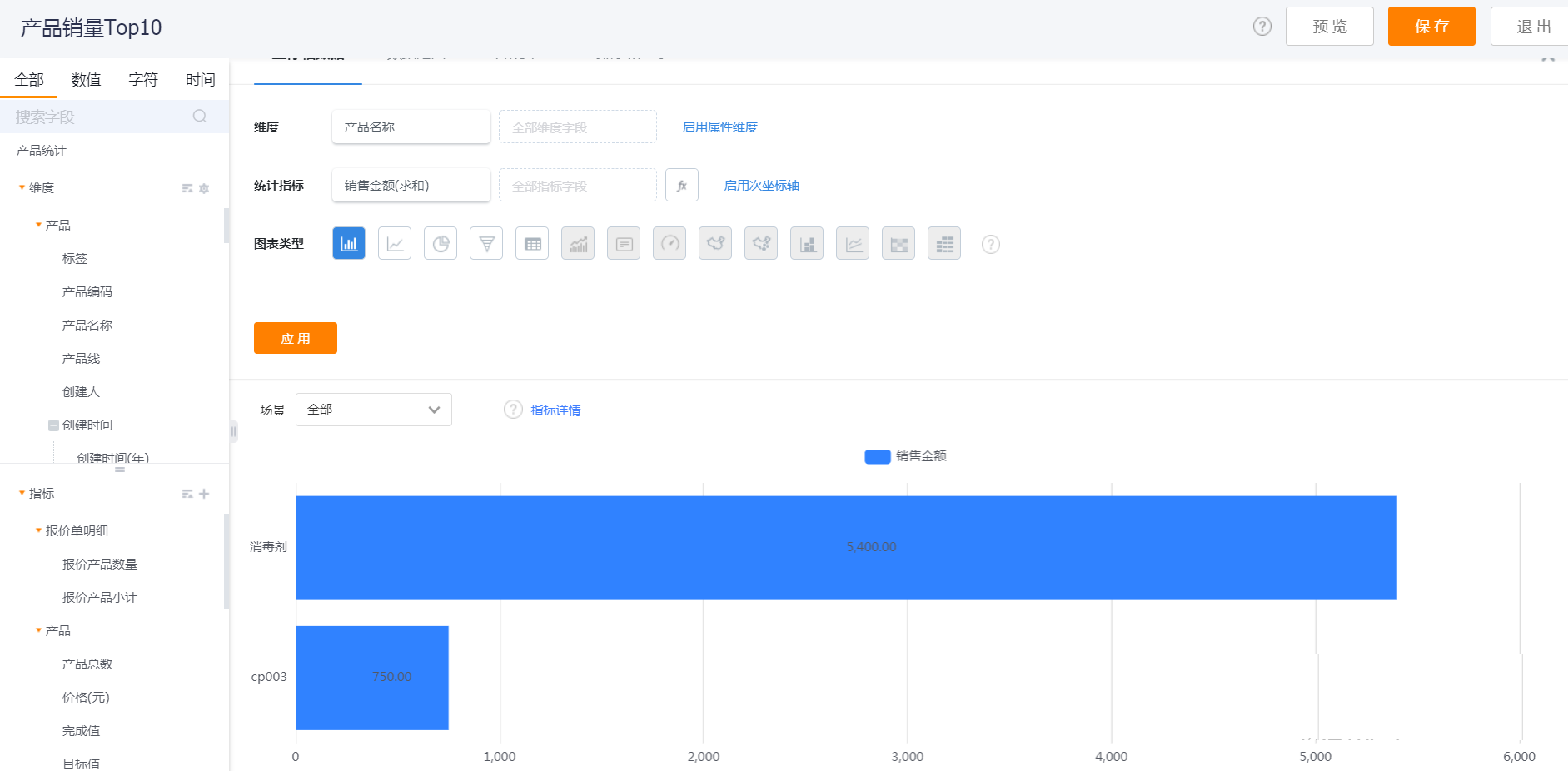Click the 全部指标字段 input box
Image resolution: width=1568 pixels, height=771 pixels.
(578, 185)
